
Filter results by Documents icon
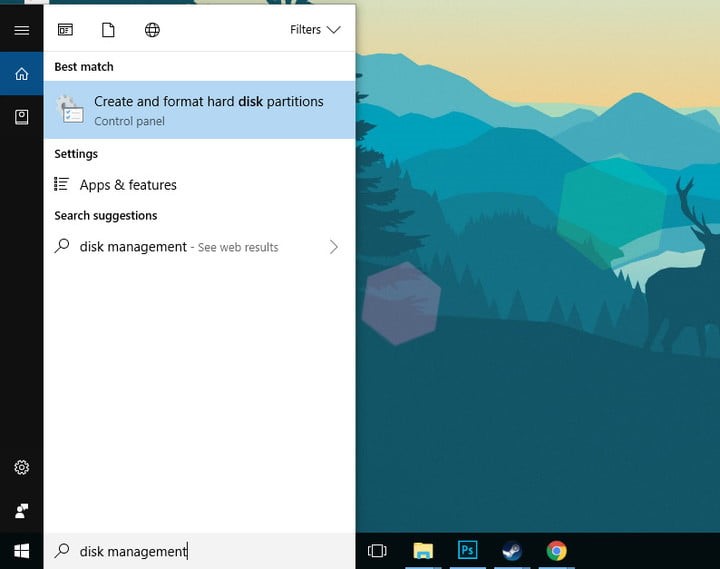pyautogui.click(x=108, y=30)
